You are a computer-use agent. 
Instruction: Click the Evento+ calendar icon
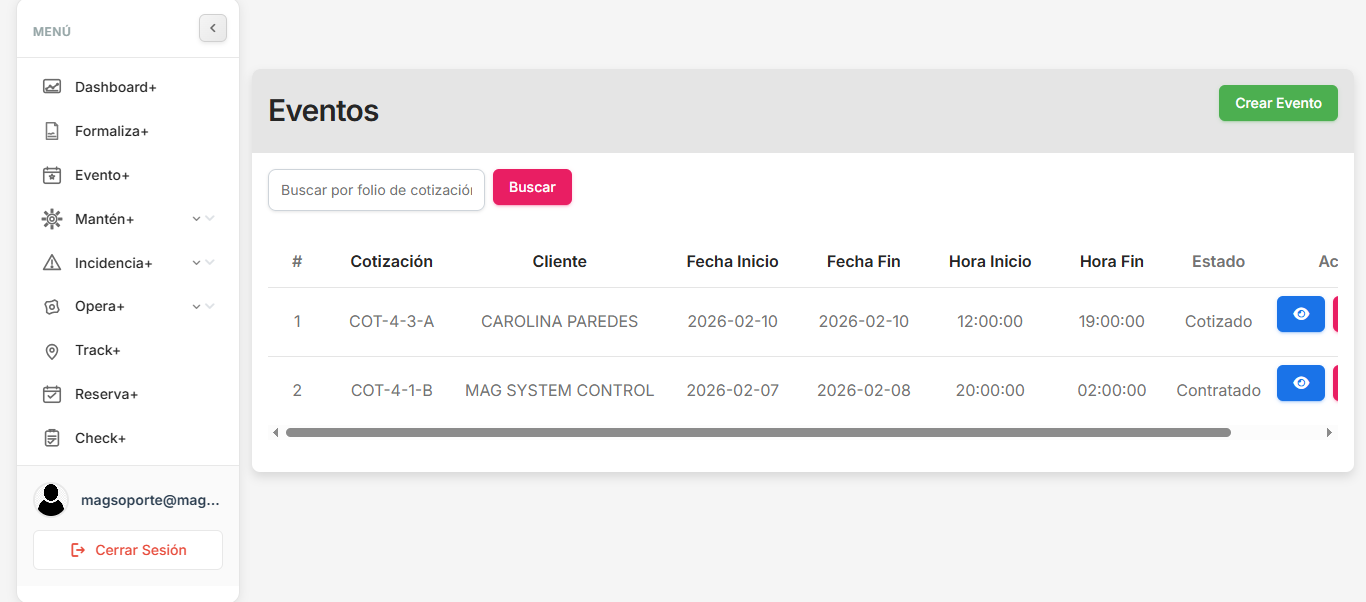[x=52, y=175]
